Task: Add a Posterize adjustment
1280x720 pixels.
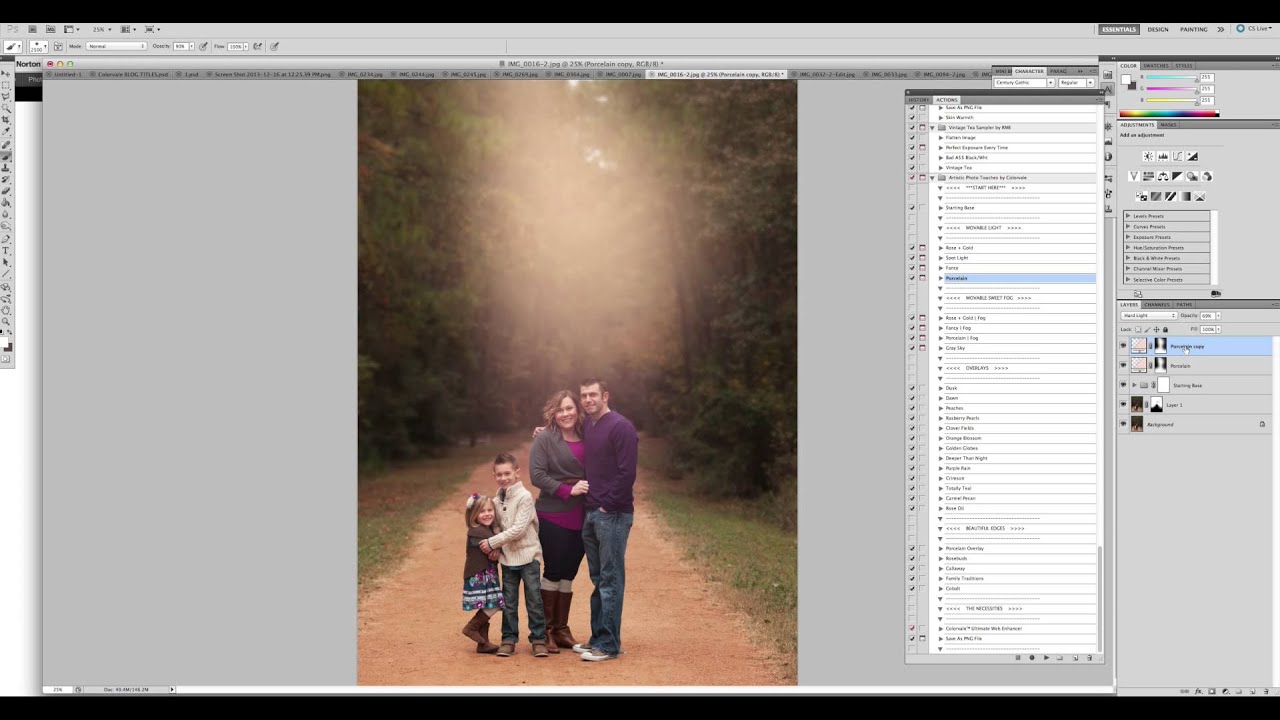Action: [x=1157, y=197]
